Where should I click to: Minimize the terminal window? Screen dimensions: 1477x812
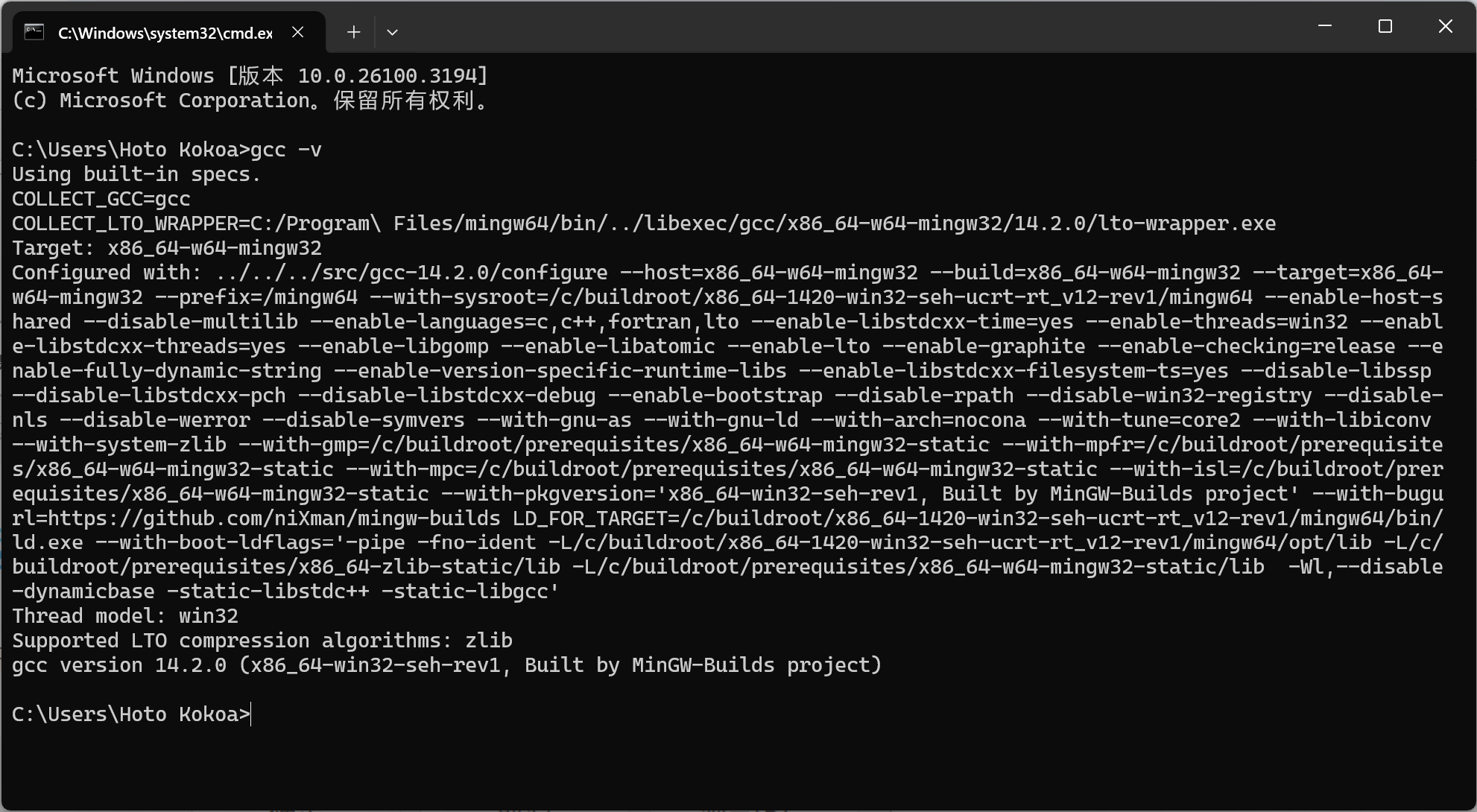pos(1324,26)
